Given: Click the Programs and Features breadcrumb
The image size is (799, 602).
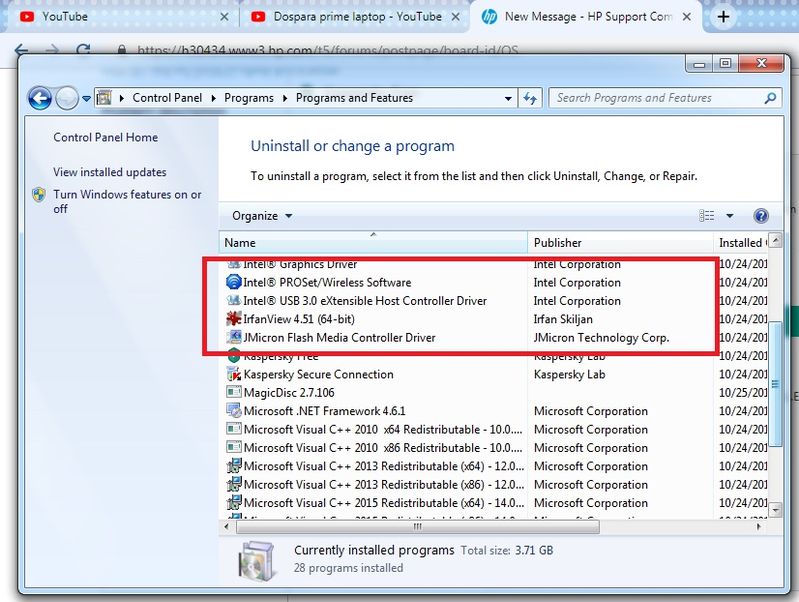Looking at the screenshot, I should click(354, 97).
